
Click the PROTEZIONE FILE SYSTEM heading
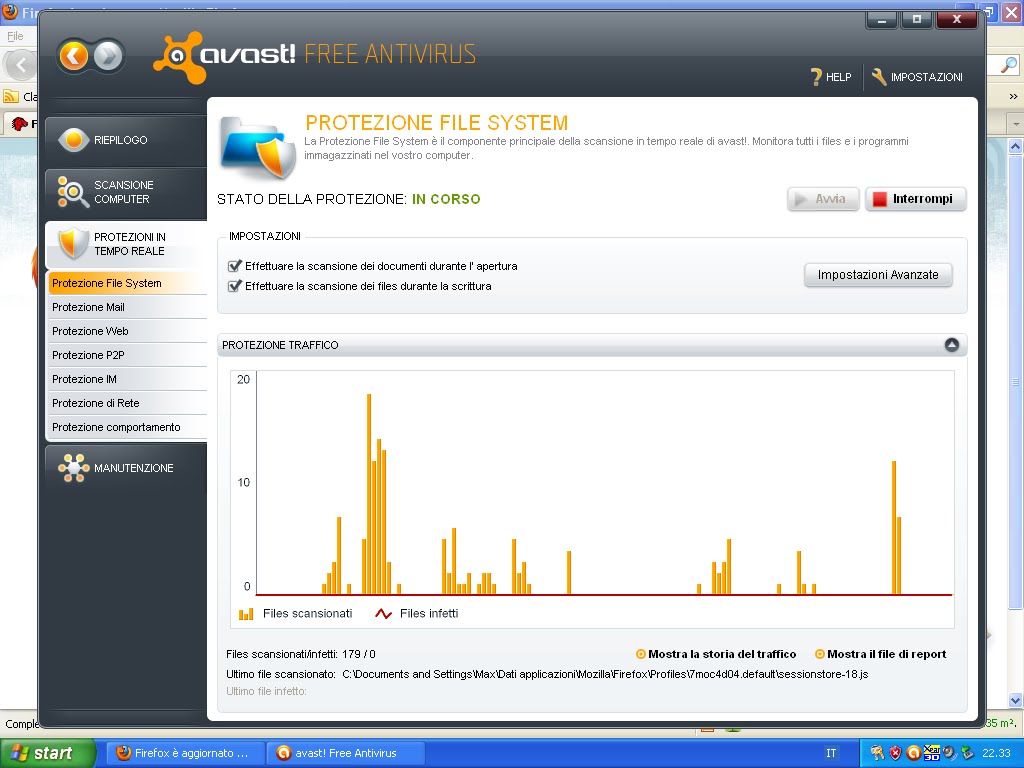437,123
